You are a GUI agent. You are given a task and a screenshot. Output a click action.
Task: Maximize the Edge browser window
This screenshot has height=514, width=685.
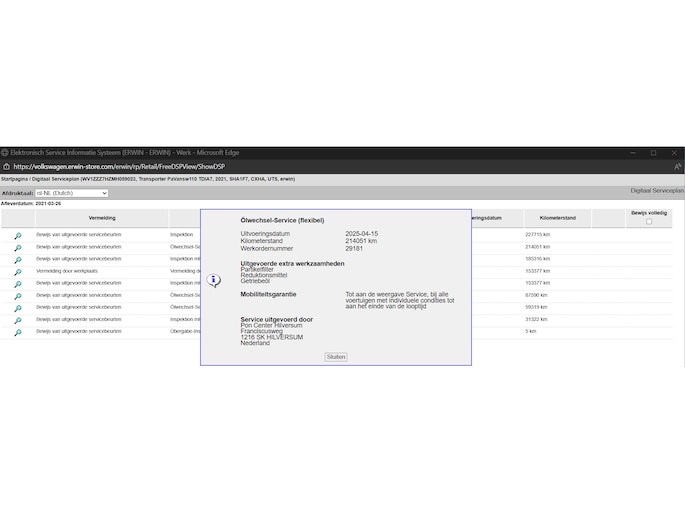point(653,153)
